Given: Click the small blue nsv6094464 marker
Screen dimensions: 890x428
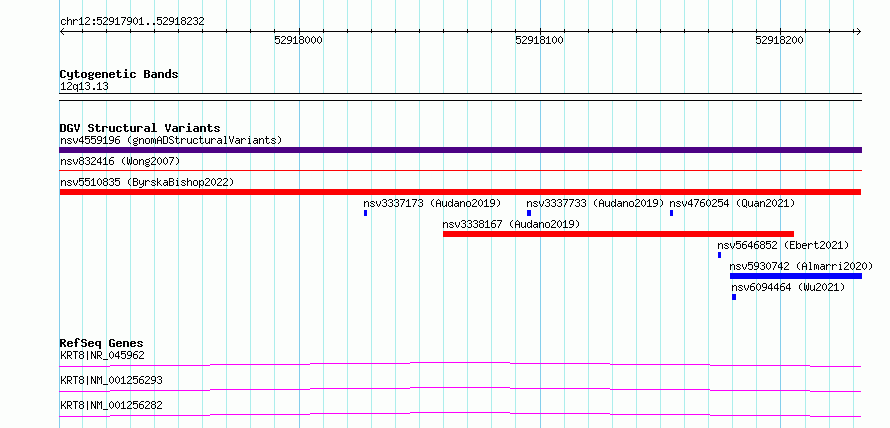Looking at the screenshot, I should pyautogui.click(x=734, y=297).
